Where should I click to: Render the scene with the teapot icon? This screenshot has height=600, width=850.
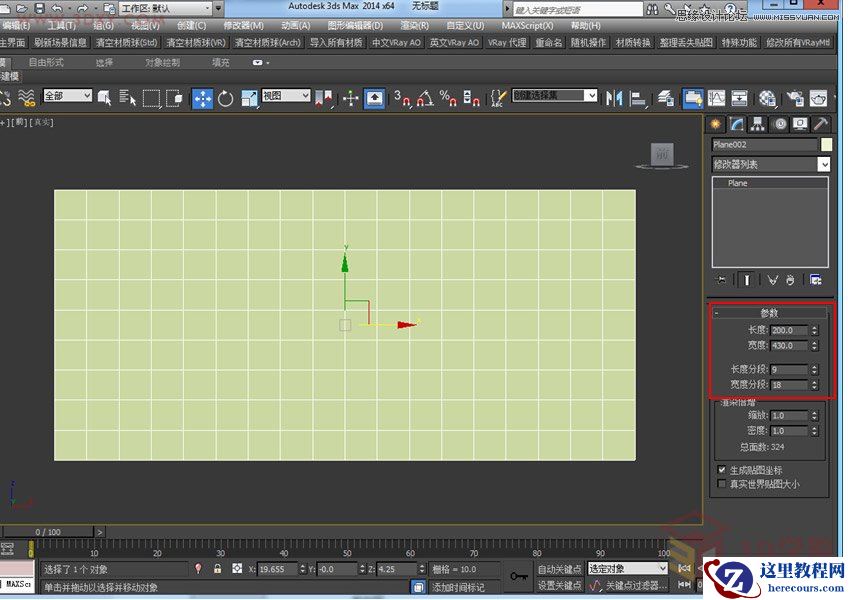coord(819,98)
